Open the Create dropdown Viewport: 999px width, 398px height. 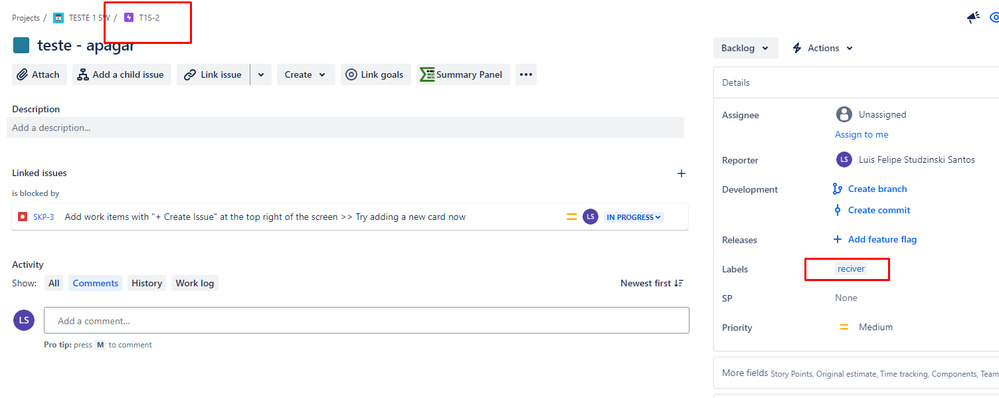(x=306, y=75)
